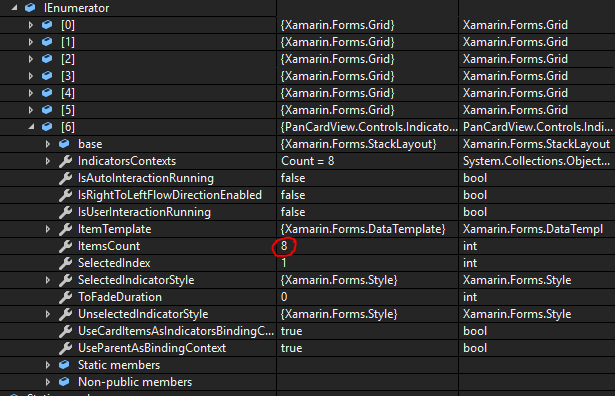Expand the [0] item arrow
This screenshot has width=615, height=396.
pyautogui.click(x=31, y=25)
